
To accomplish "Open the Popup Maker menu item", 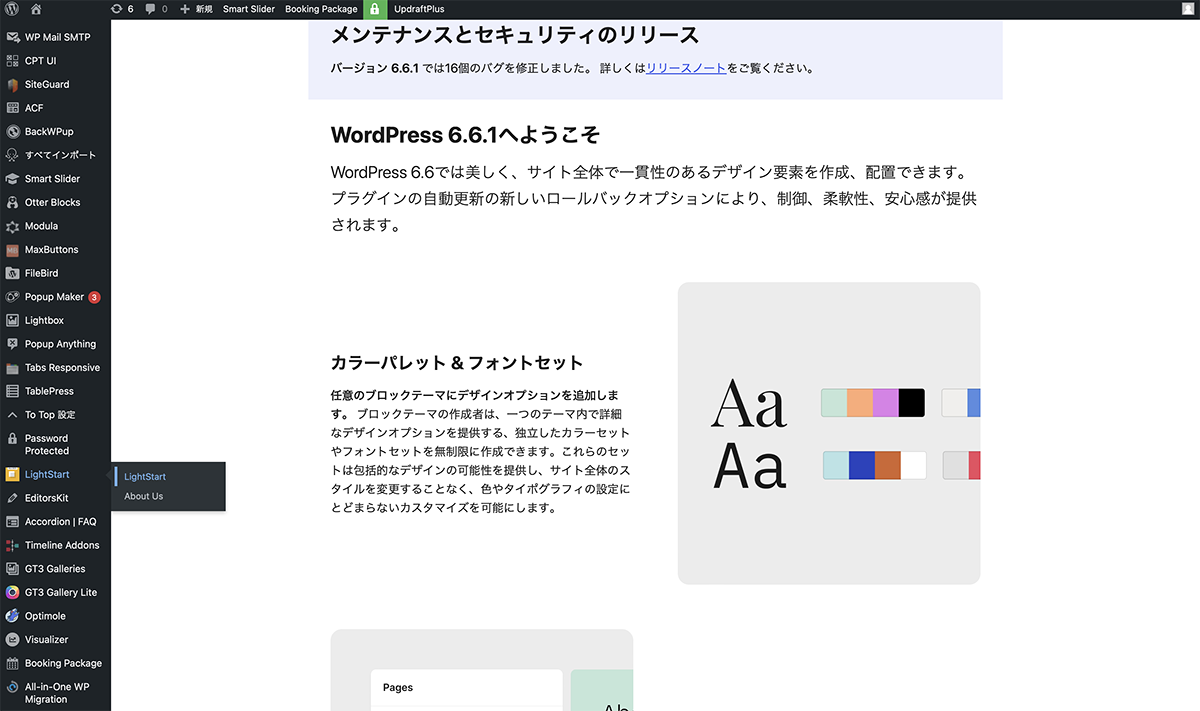I will (54, 297).
